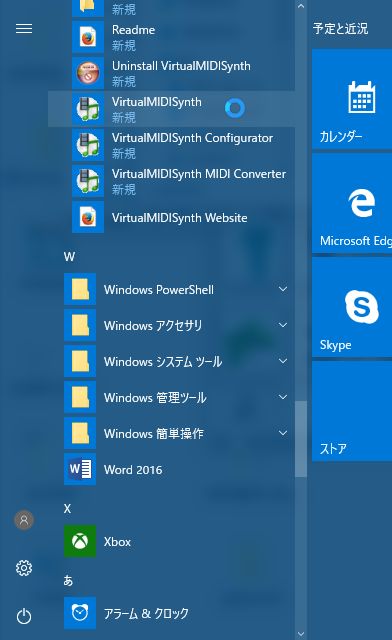392x640 pixels.
Task: Jump to あ section header
Action: click(x=68, y=580)
